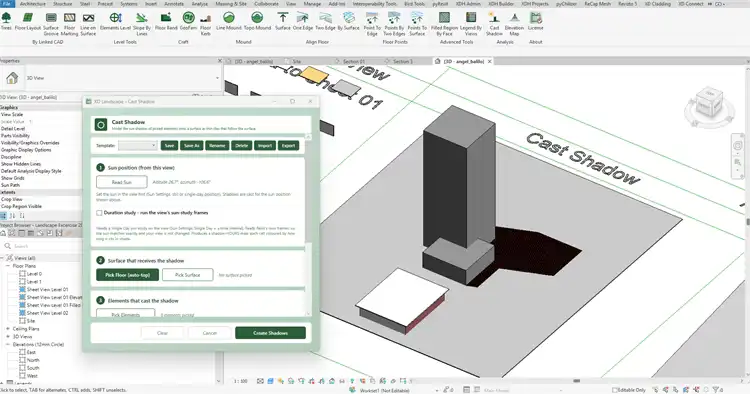Choose Align Floor Surface tool
This screenshot has width=750, height=394.
click(283, 22)
